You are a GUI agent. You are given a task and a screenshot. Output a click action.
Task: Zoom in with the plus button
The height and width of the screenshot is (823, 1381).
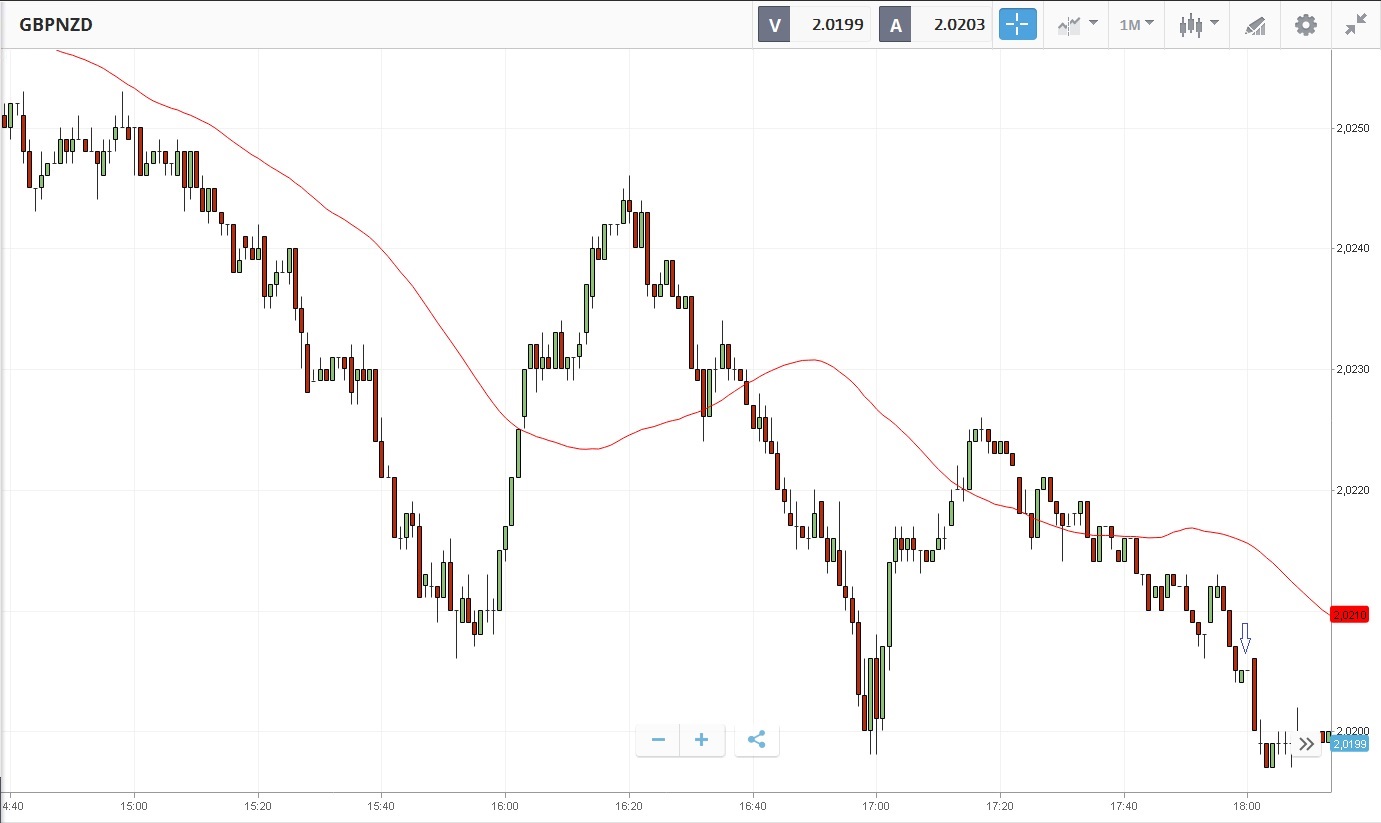(x=702, y=740)
